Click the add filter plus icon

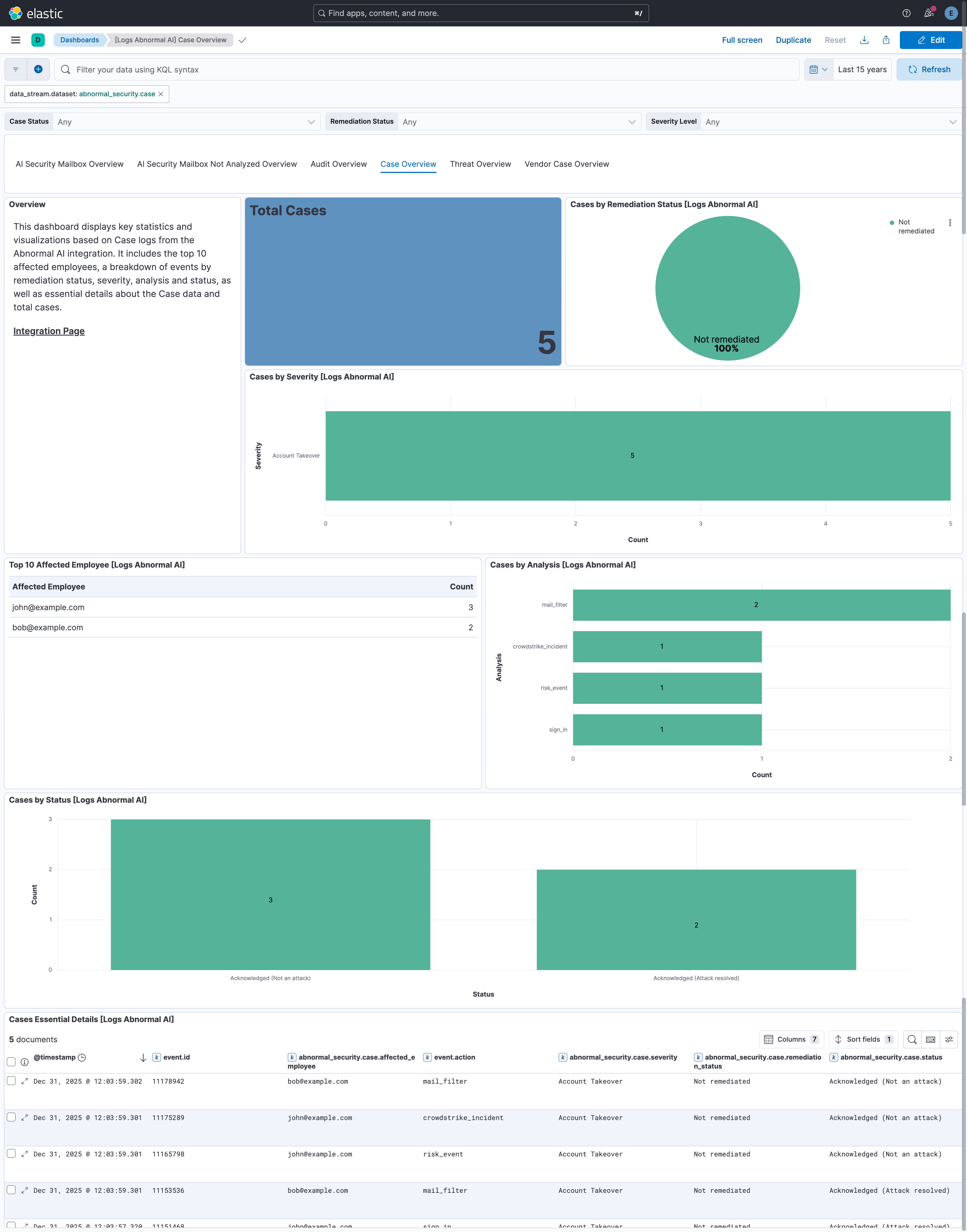click(38, 69)
